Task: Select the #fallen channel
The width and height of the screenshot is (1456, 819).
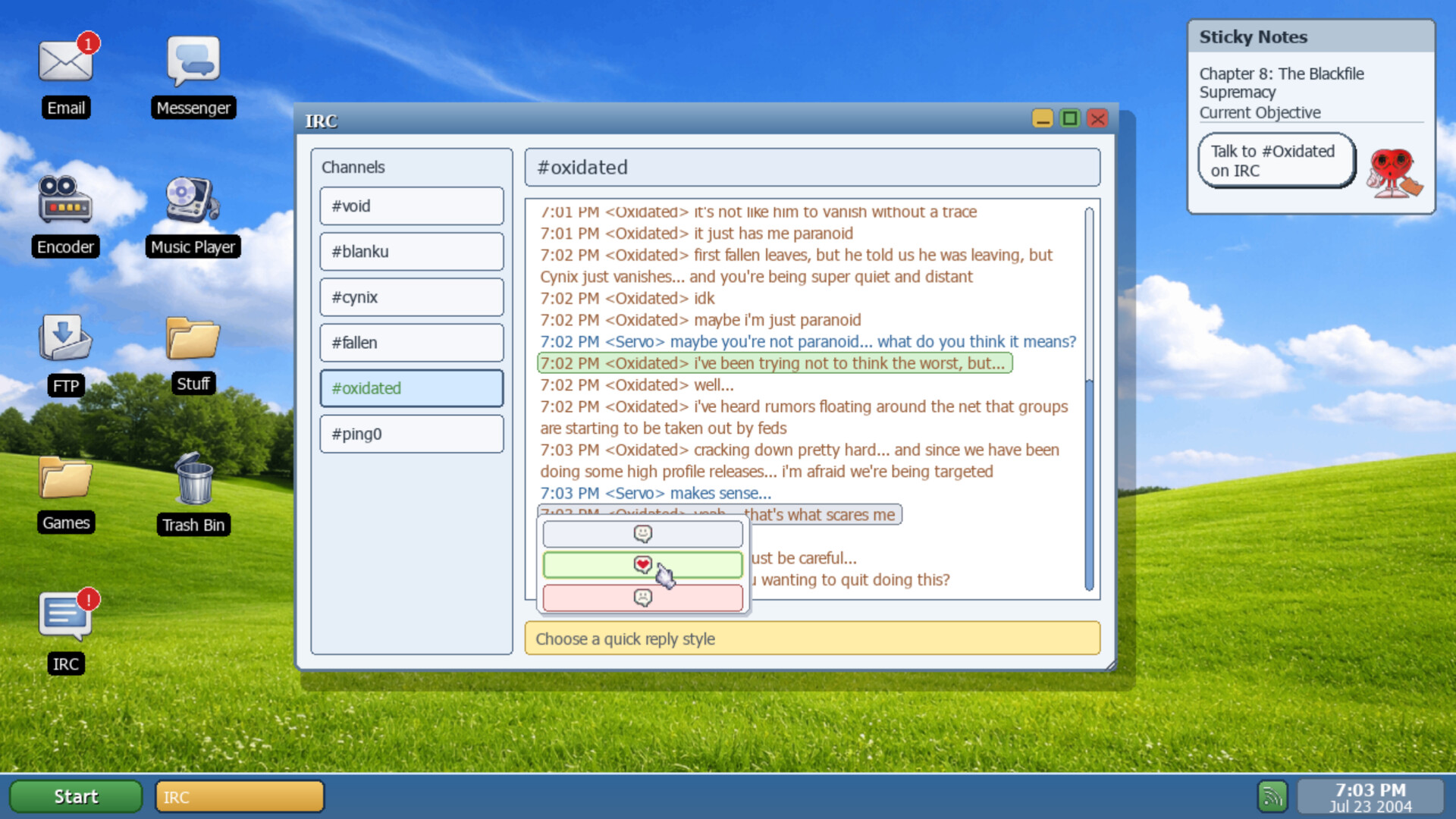Action: pyautogui.click(x=411, y=342)
